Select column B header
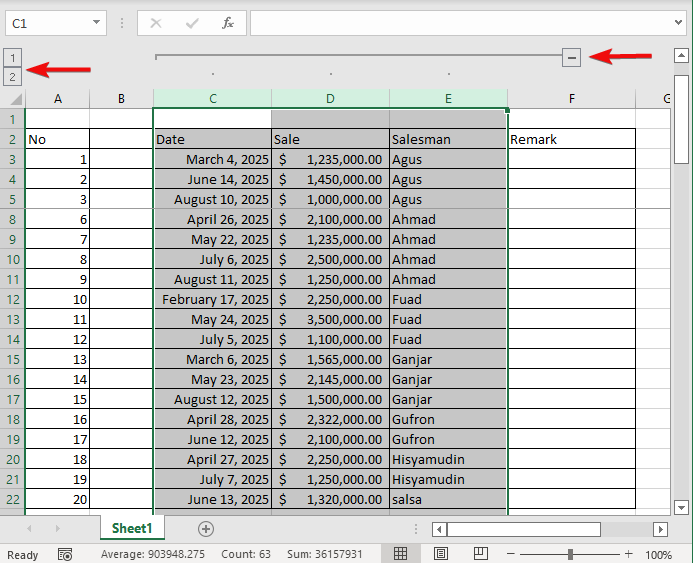This screenshot has width=693, height=563. (x=121, y=99)
